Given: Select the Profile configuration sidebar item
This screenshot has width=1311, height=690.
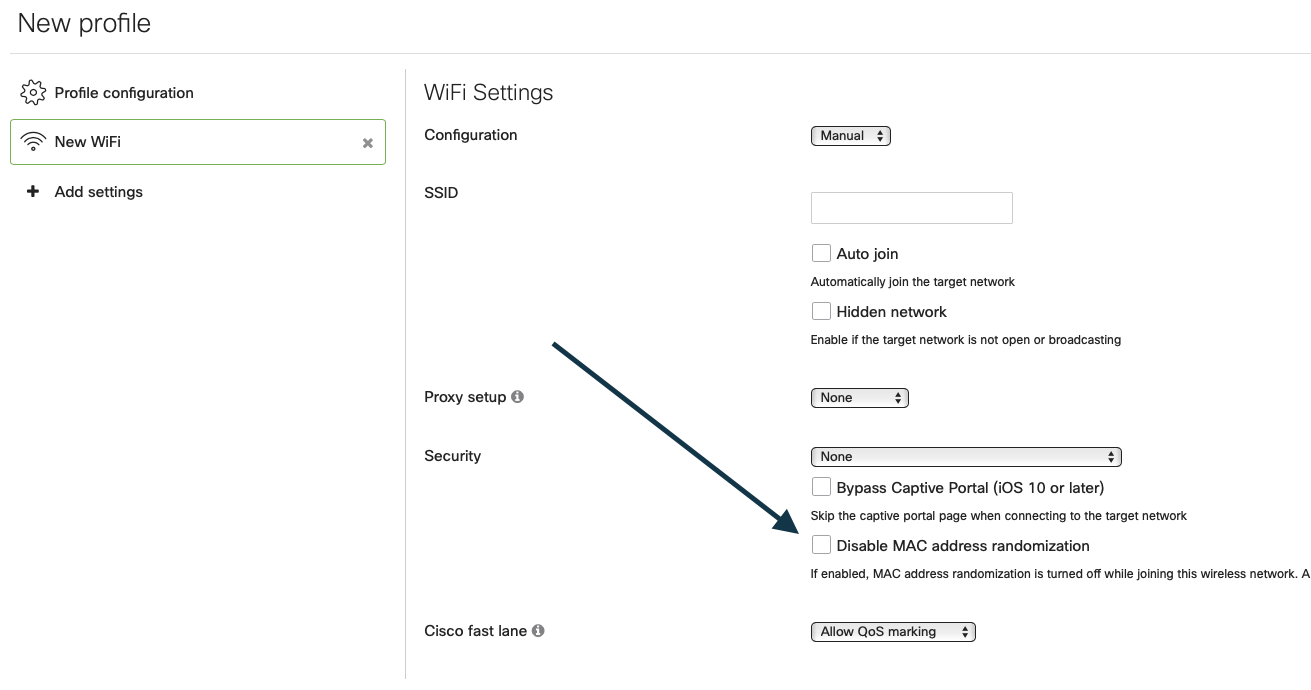Looking at the screenshot, I should 124,93.
